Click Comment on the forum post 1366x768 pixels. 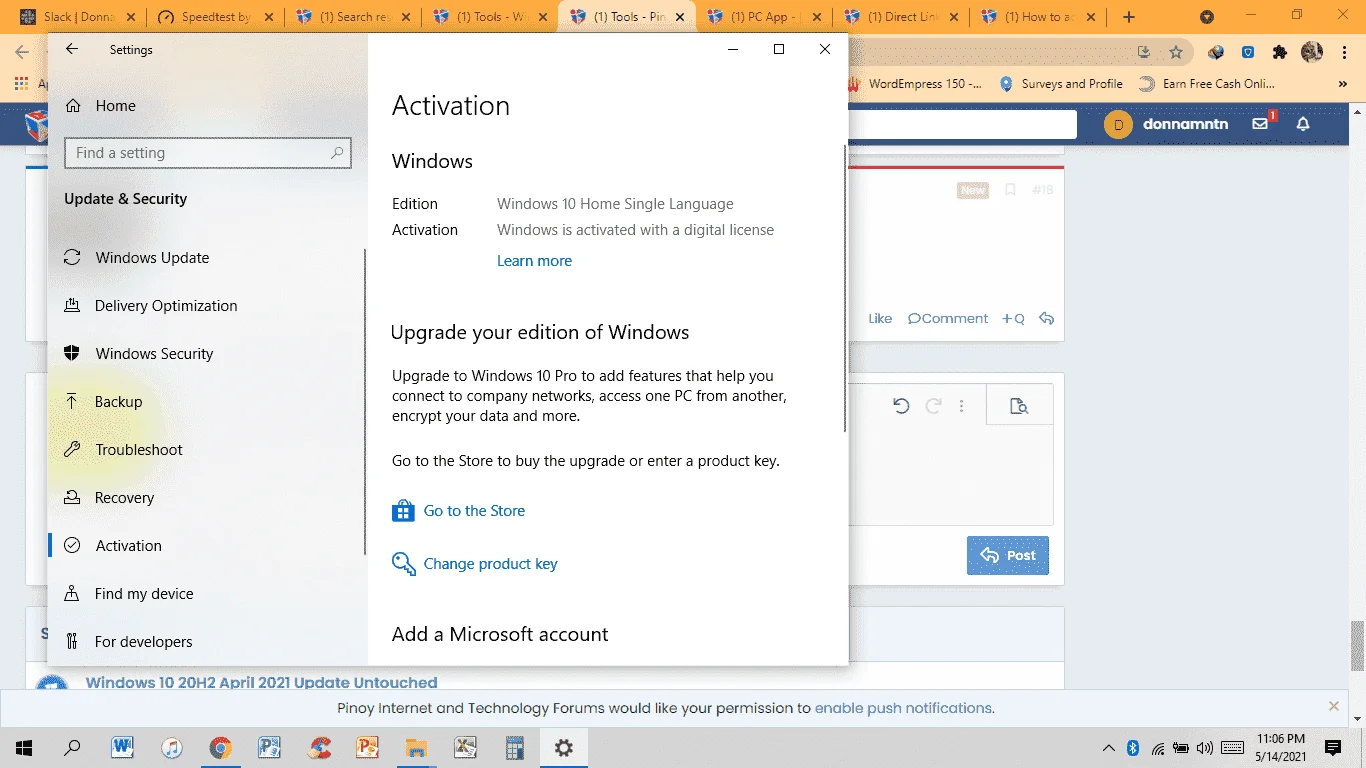(x=948, y=319)
